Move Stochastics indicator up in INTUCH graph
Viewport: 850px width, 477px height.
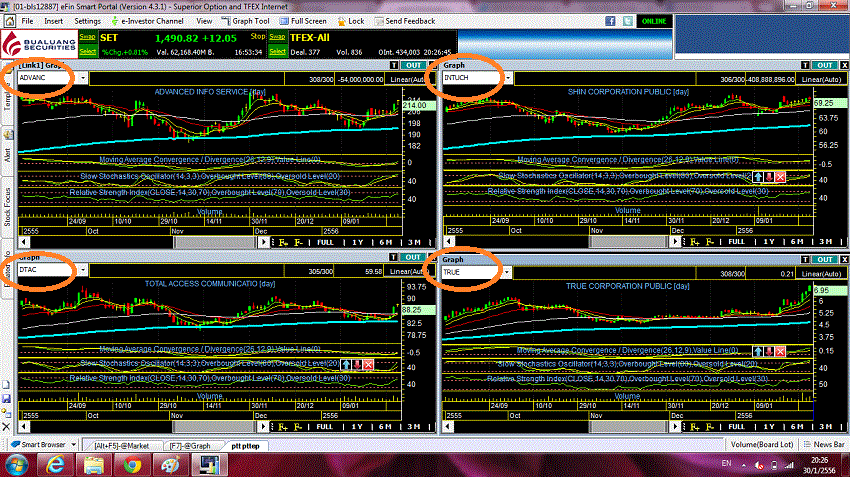[x=758, y=177]
